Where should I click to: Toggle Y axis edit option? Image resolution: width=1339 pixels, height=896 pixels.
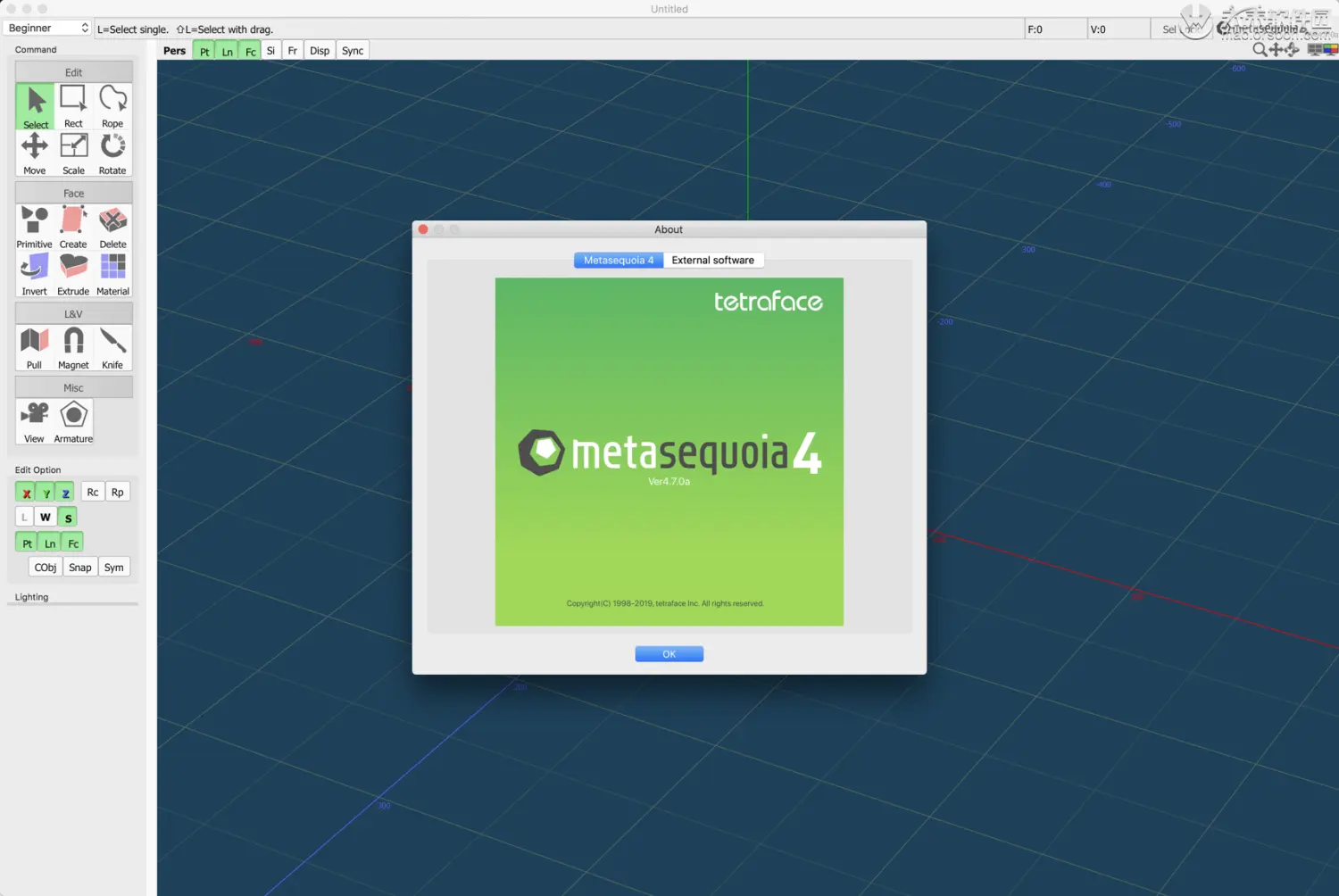(x=46, y=493)
